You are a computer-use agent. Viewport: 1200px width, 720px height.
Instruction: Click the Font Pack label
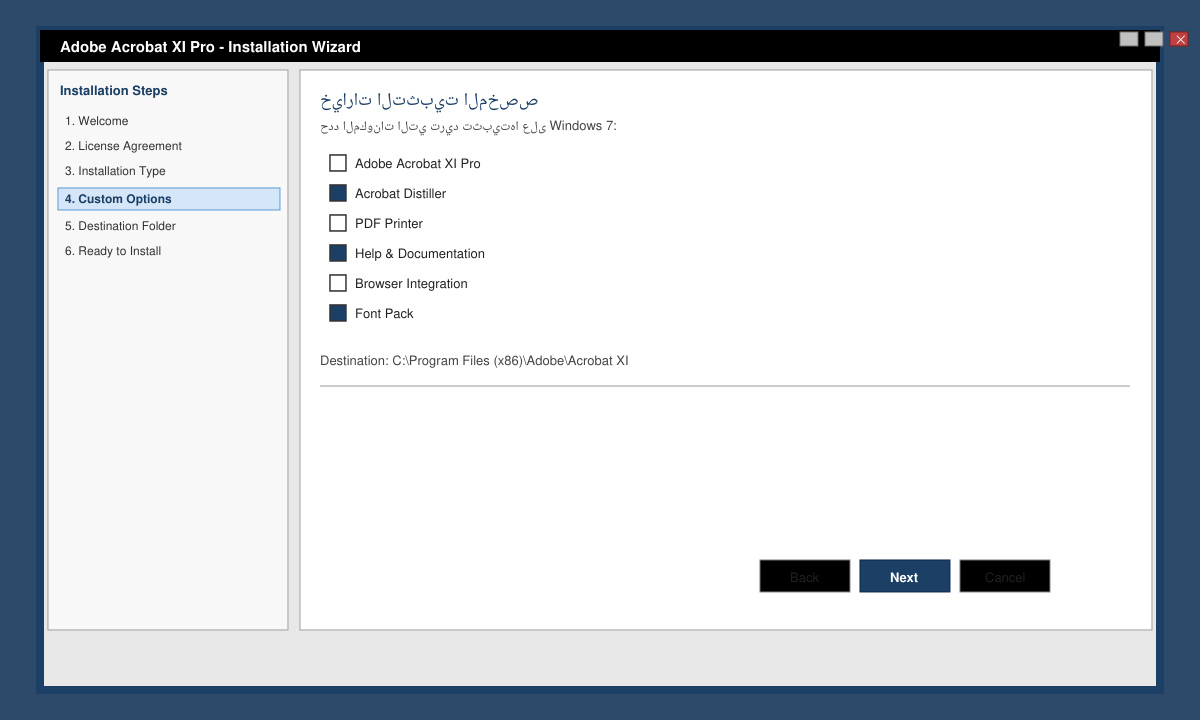click(x=384, y=314)
